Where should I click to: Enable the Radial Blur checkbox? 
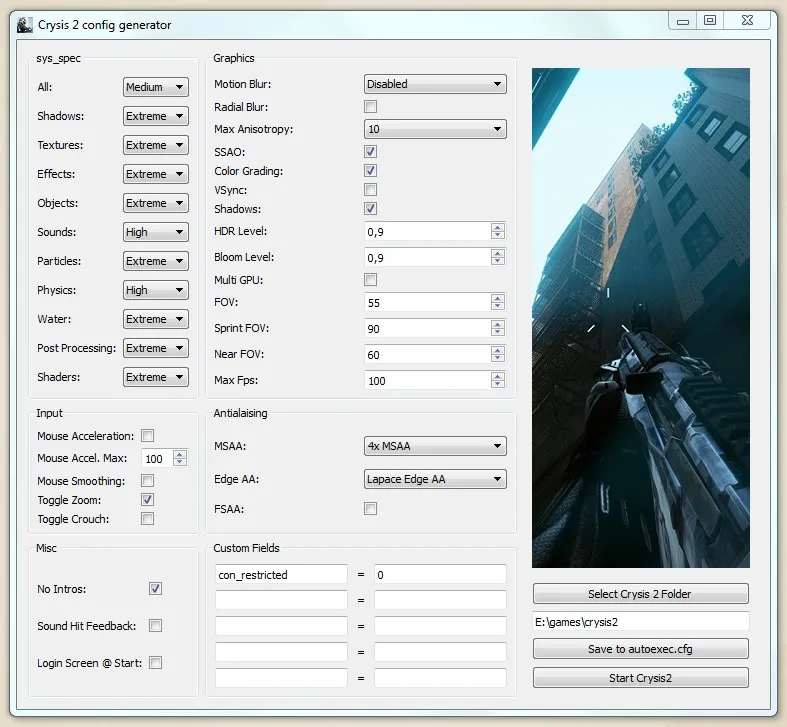370,107
